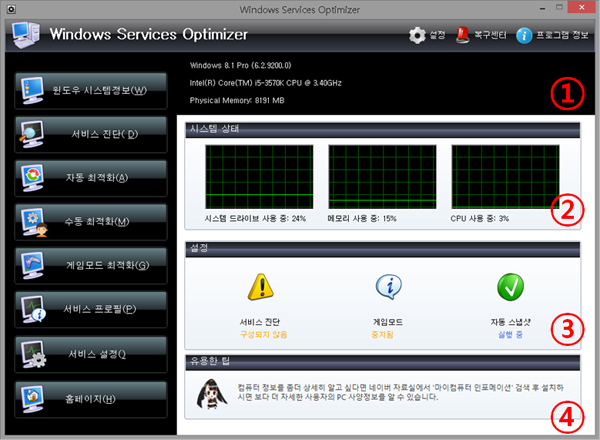The image size is (600, 440).
Task: Click the 유용한 팁 section header
Action: [383, 362]
